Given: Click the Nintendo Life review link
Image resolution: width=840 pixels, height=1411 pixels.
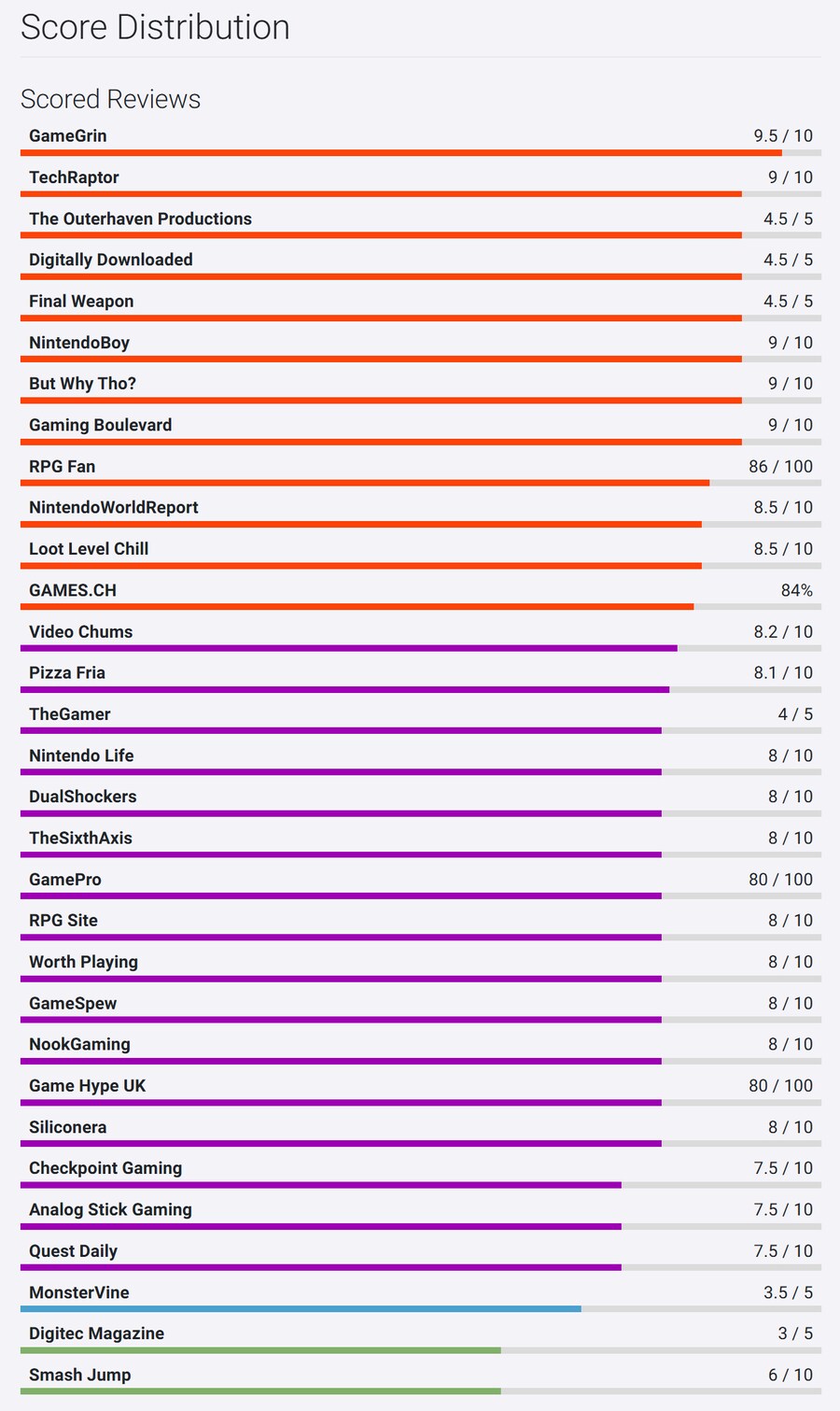Looking at the screenshot, I should click(x=81, y=755).
